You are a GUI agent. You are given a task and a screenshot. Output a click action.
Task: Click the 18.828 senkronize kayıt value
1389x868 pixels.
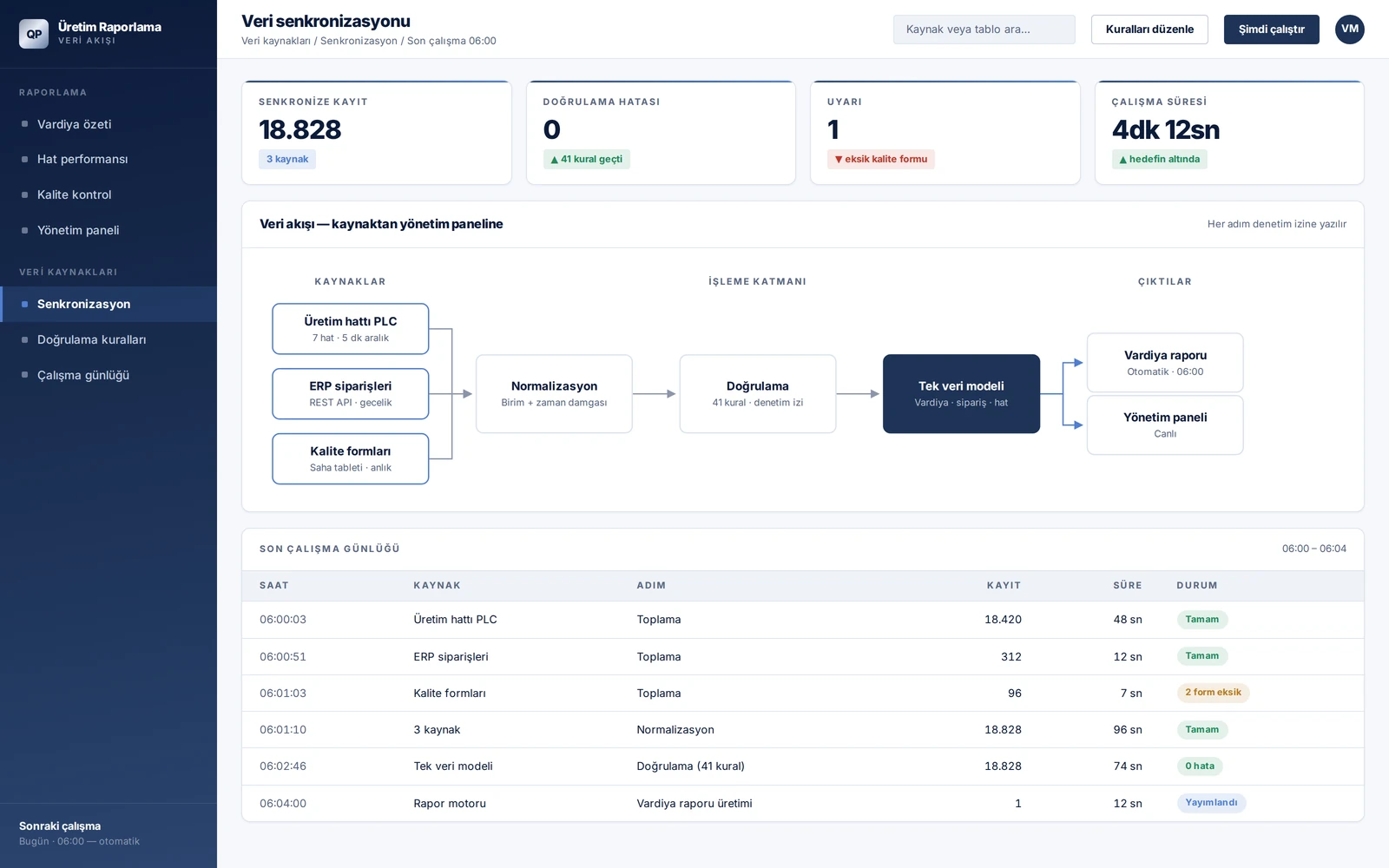(x=300, y=129)
